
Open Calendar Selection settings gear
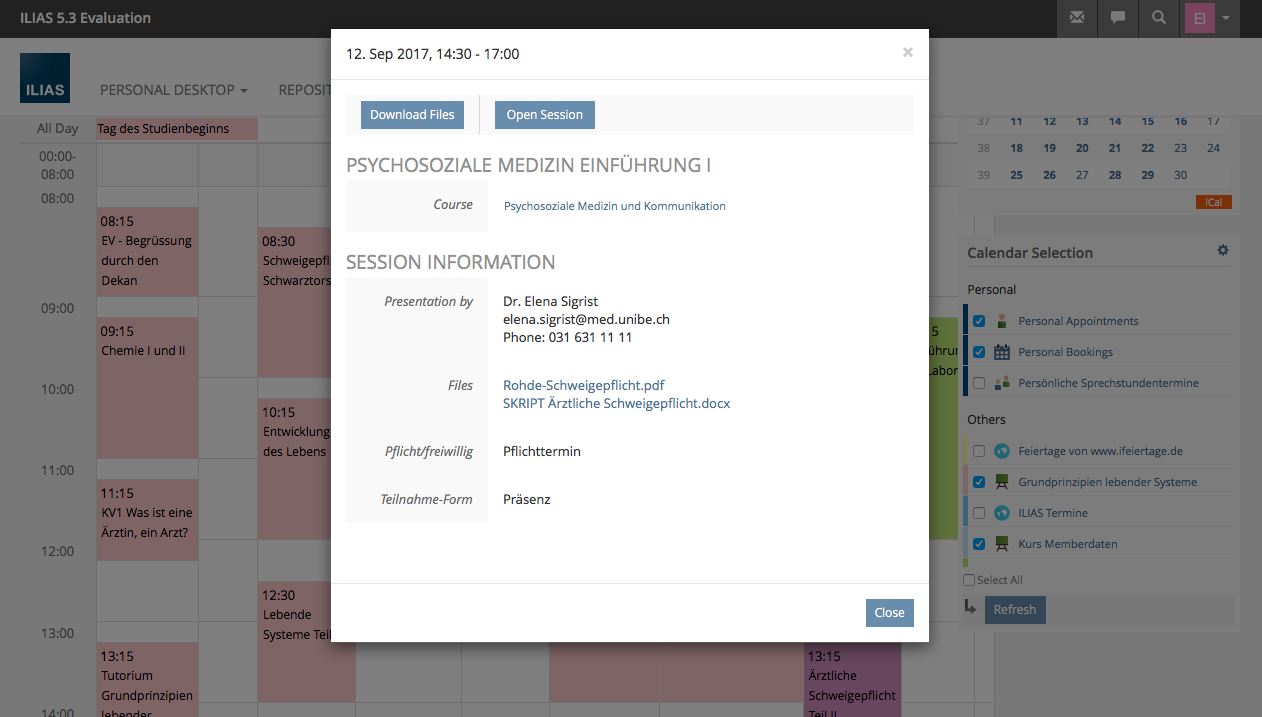[x=1222, y=251]
